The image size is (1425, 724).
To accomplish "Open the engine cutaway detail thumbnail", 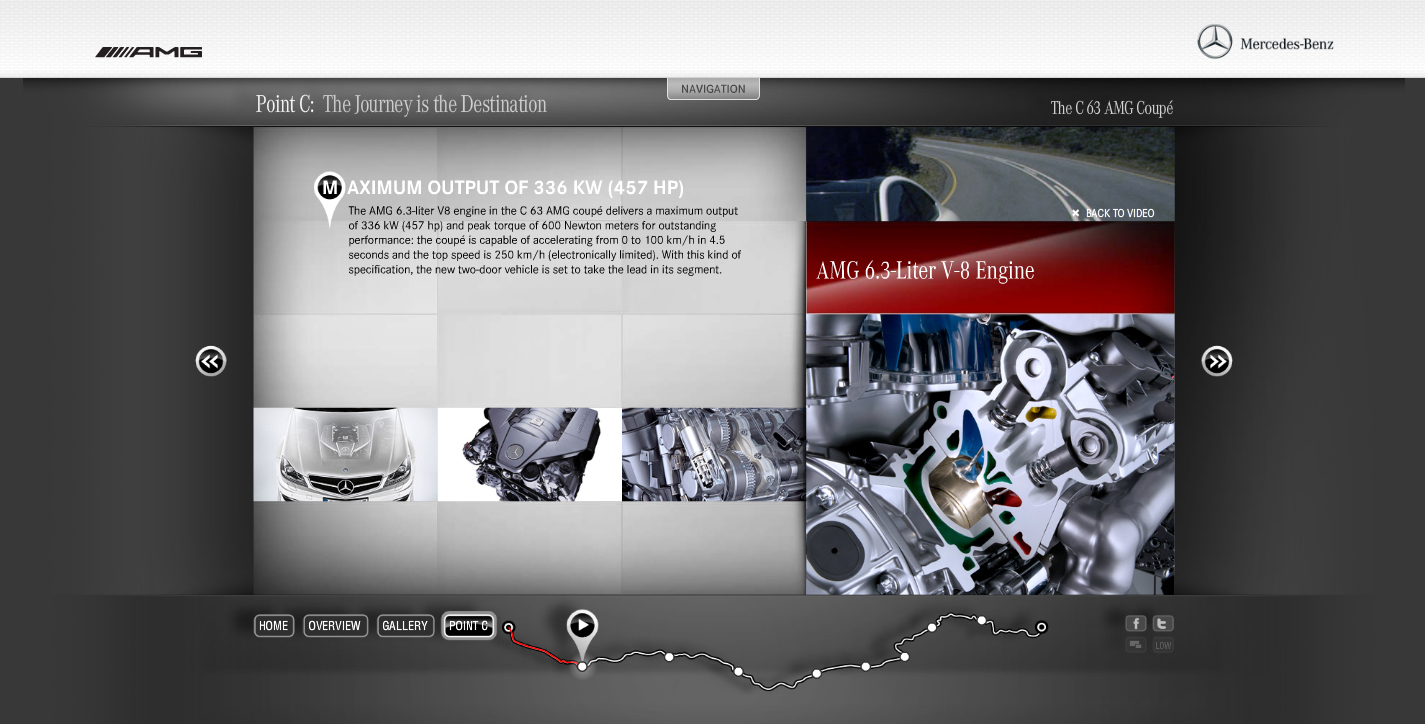I will (713, 454).
